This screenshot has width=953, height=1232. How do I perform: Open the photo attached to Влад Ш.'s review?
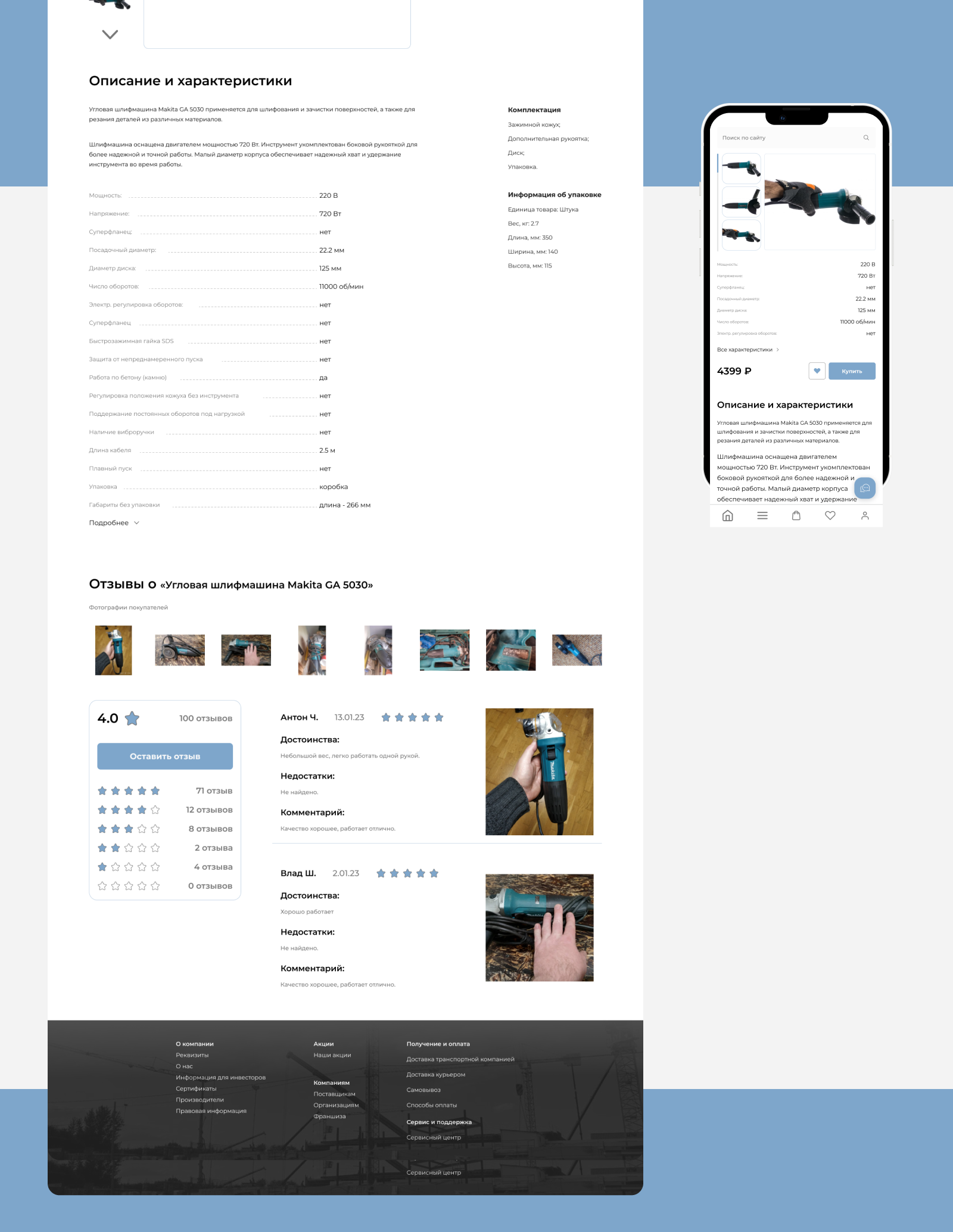coord(539,928)
